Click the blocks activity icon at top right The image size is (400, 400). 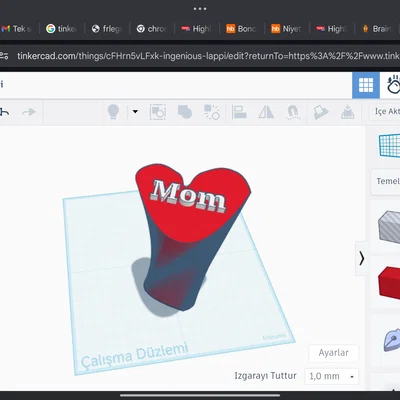[393, 85]
